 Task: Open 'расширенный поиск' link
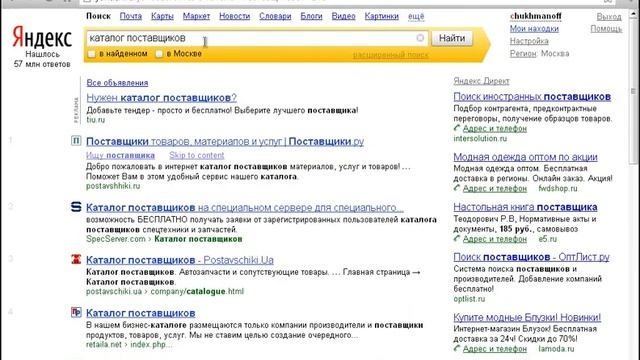[390, 55]
